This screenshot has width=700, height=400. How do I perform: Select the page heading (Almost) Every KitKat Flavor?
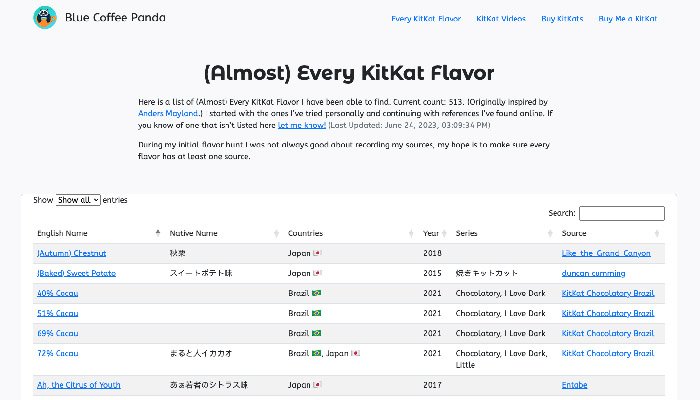click(349, 73)
